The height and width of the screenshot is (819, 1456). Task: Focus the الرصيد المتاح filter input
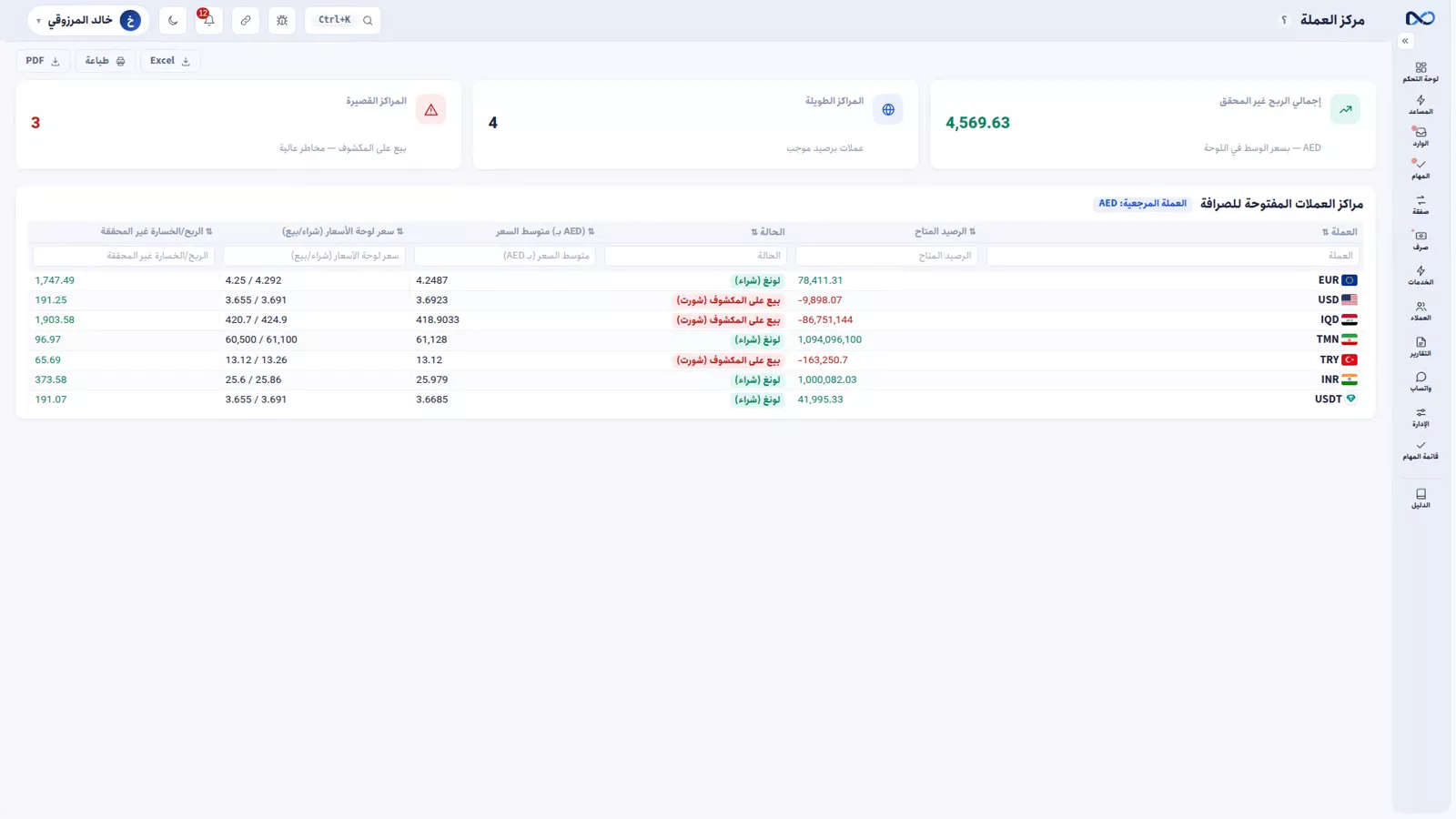886,256
